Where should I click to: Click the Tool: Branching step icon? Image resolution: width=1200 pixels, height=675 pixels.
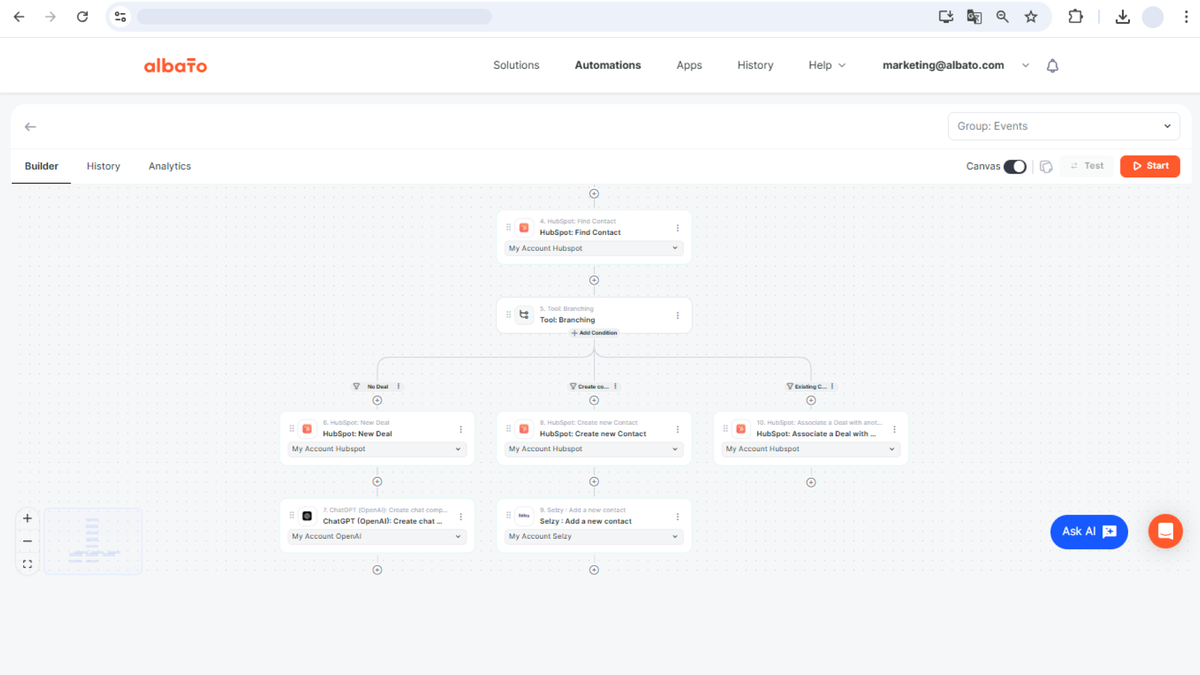(x=524, y=314)
